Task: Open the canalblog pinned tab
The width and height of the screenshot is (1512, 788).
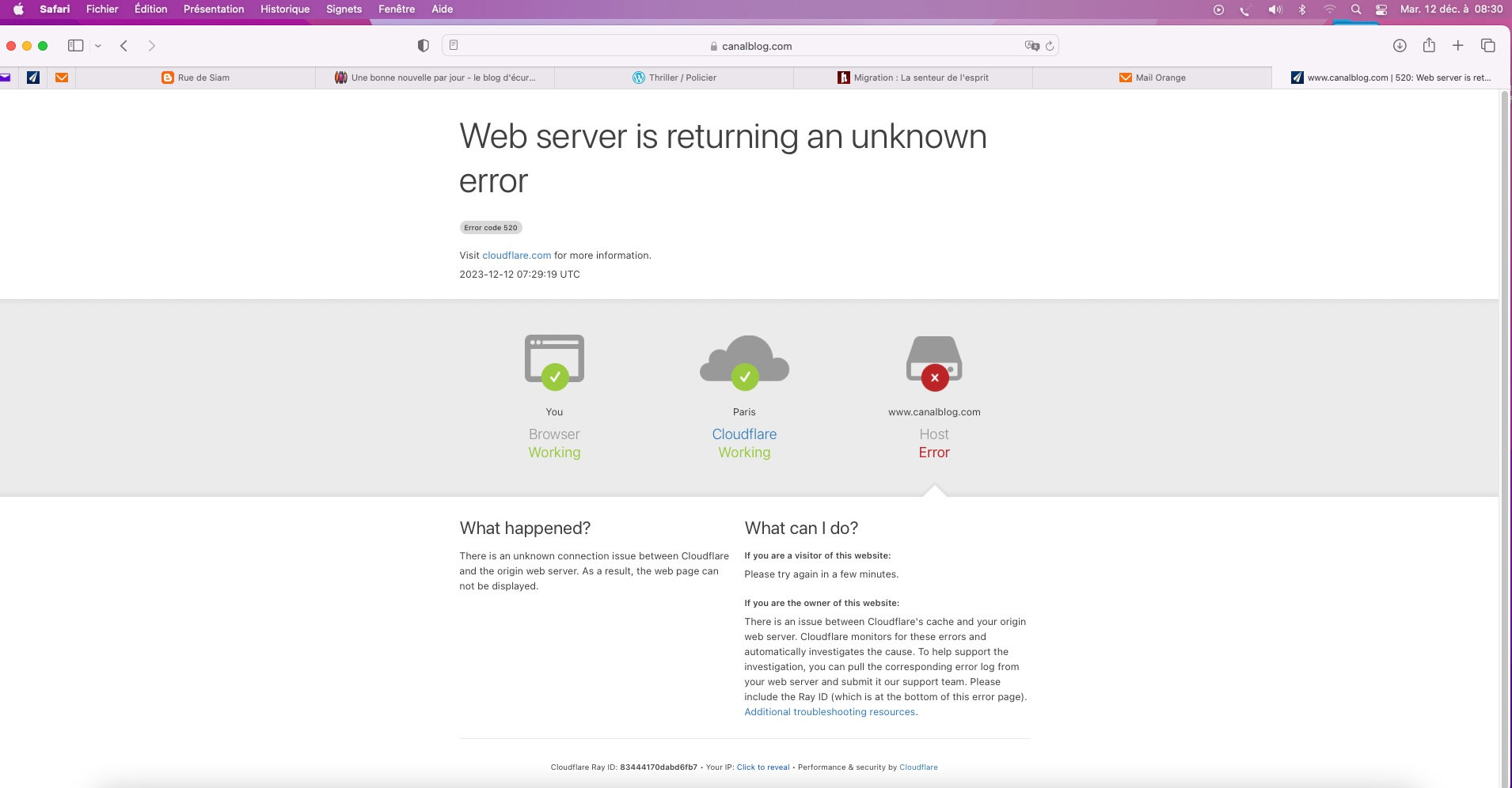Action: click(33, 78)
